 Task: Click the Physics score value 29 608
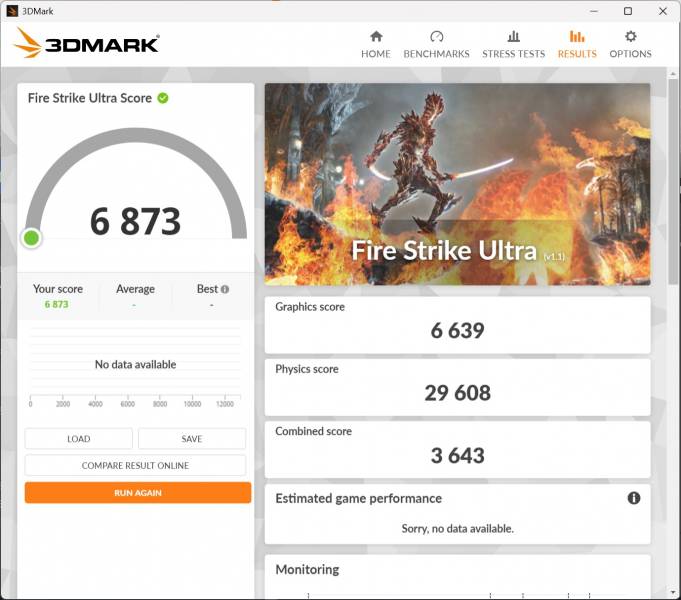(x=457, y=393)
